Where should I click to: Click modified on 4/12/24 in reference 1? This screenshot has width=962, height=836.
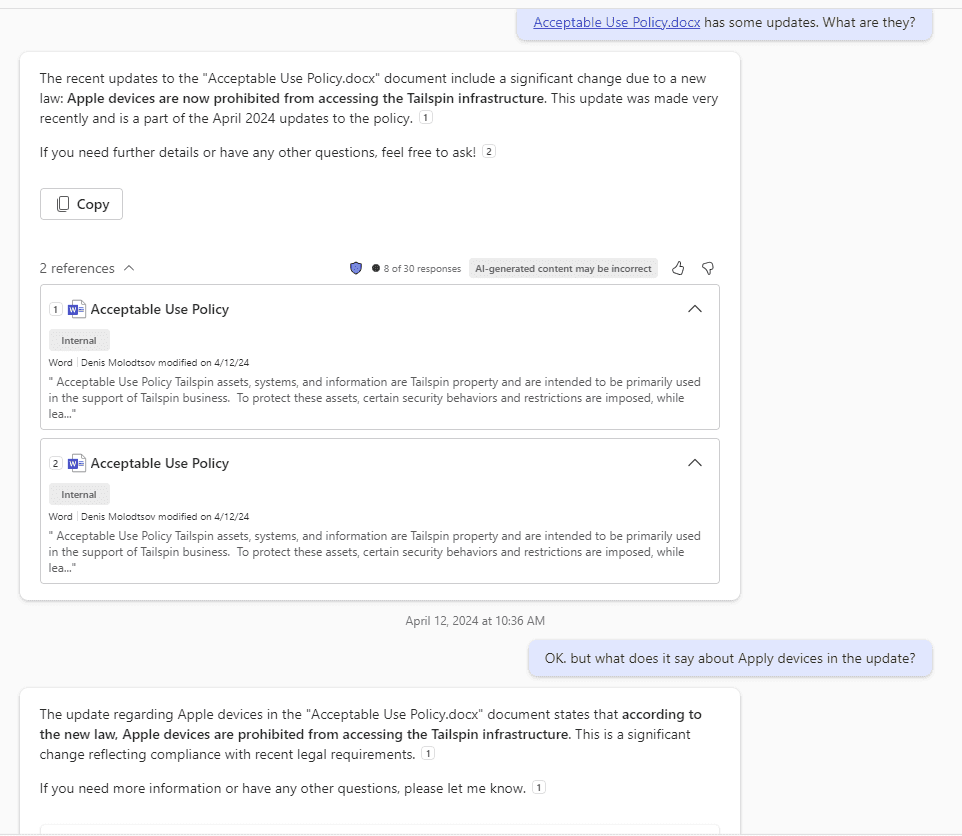(x=204, y=362)
